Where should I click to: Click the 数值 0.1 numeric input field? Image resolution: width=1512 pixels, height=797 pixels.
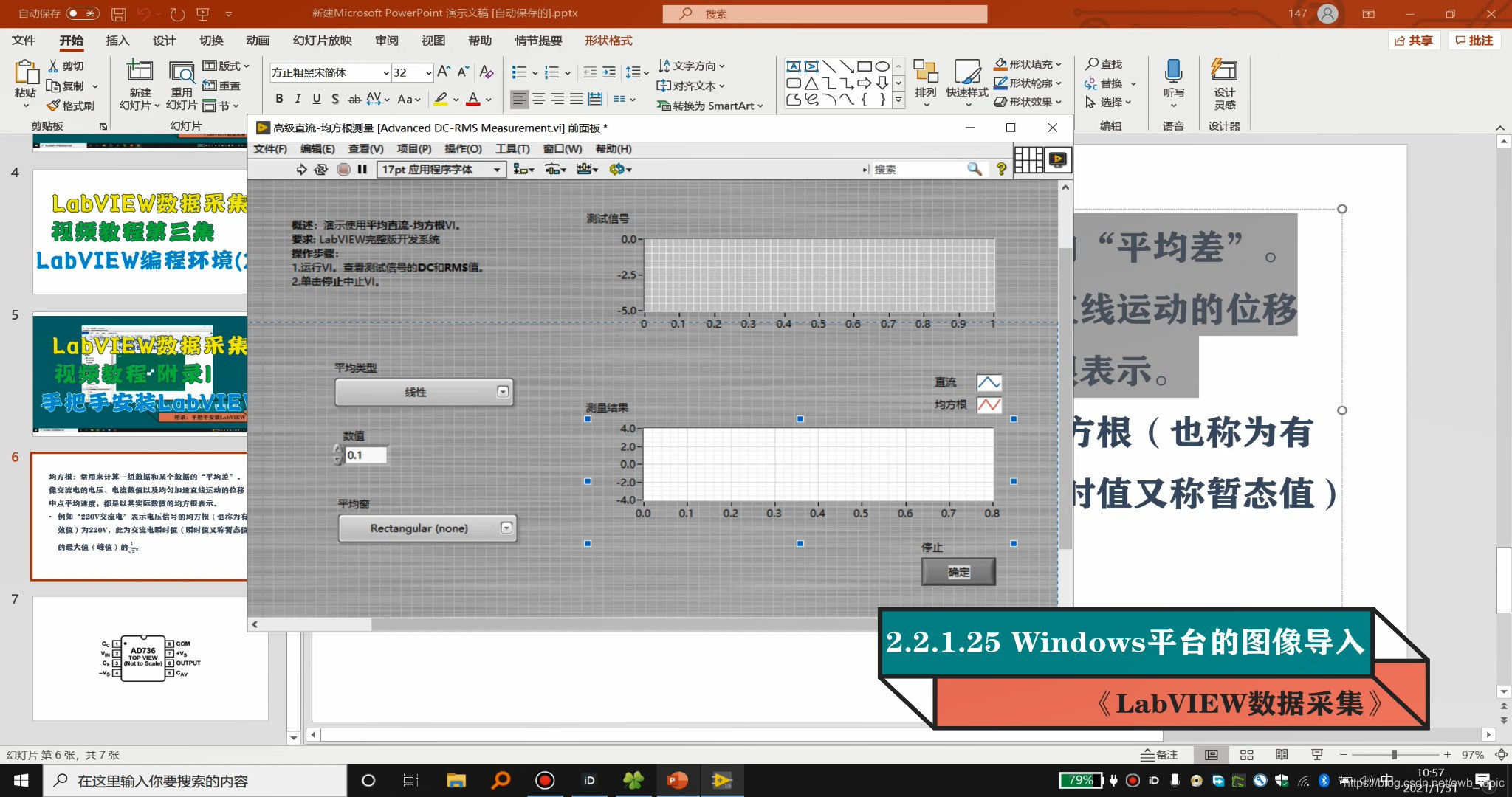click(x=365, y=455)
